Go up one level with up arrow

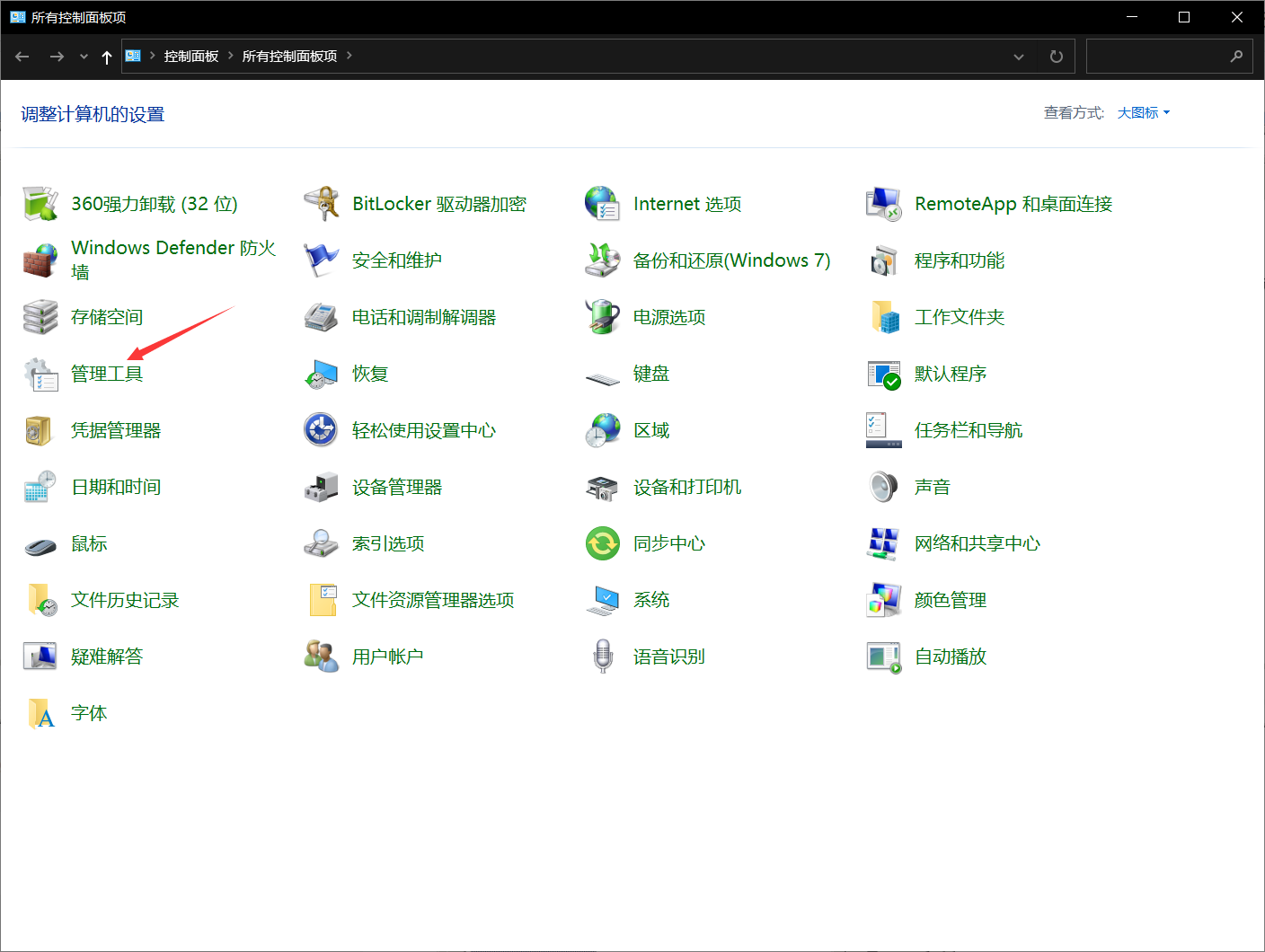click(107, 57)
